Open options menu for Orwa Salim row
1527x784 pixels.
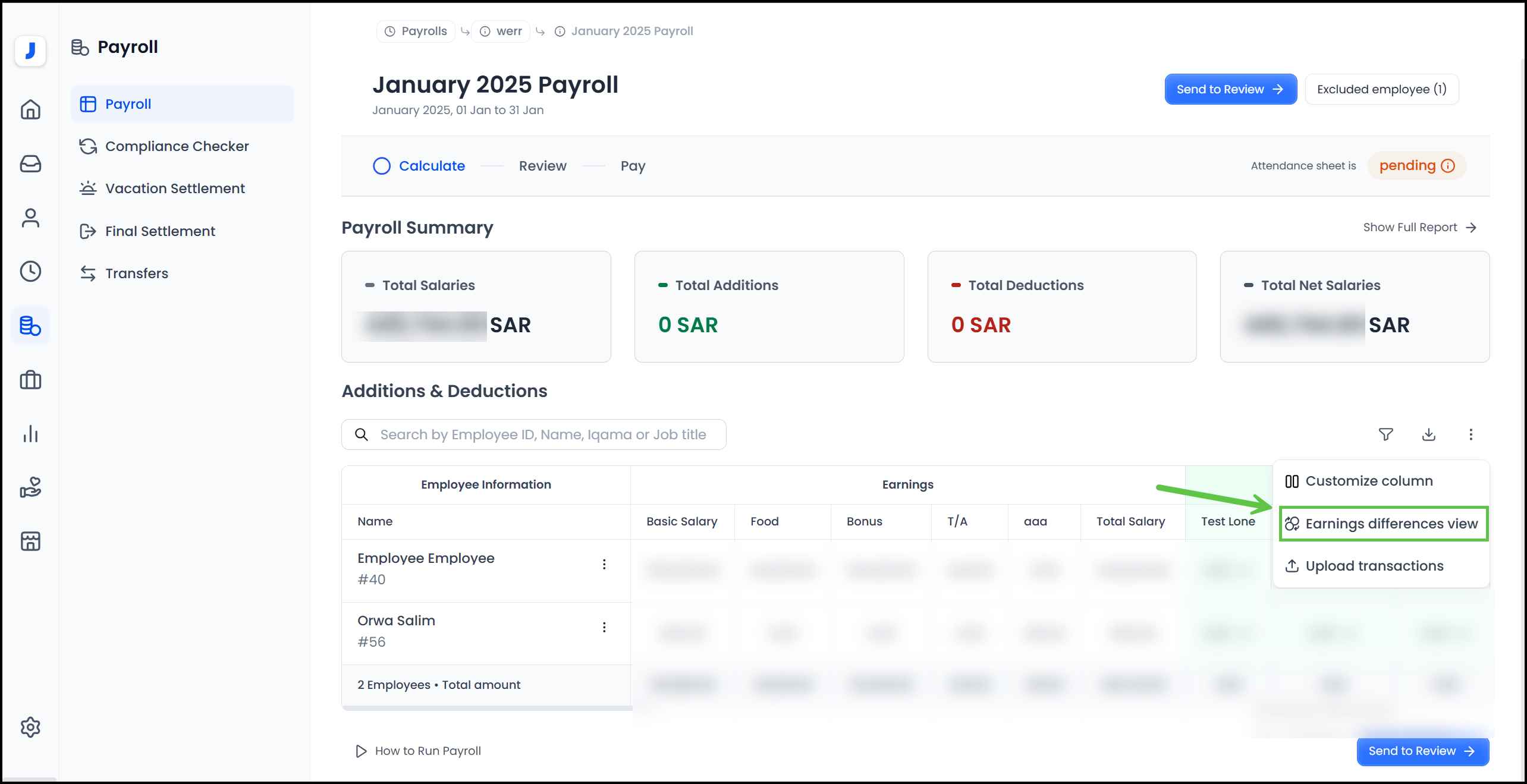pyautogui.click(x=604, y=627)
